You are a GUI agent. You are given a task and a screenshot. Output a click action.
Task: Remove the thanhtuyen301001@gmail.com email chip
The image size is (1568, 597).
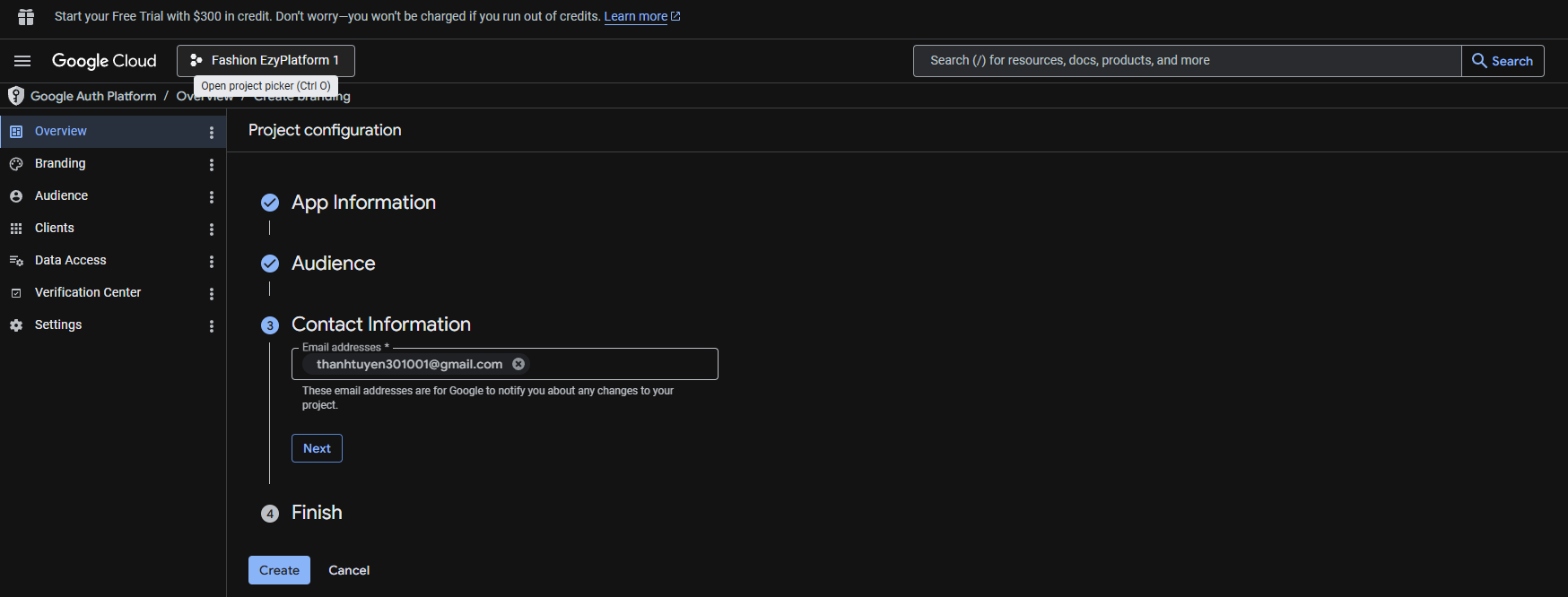(x=518, y=364)
